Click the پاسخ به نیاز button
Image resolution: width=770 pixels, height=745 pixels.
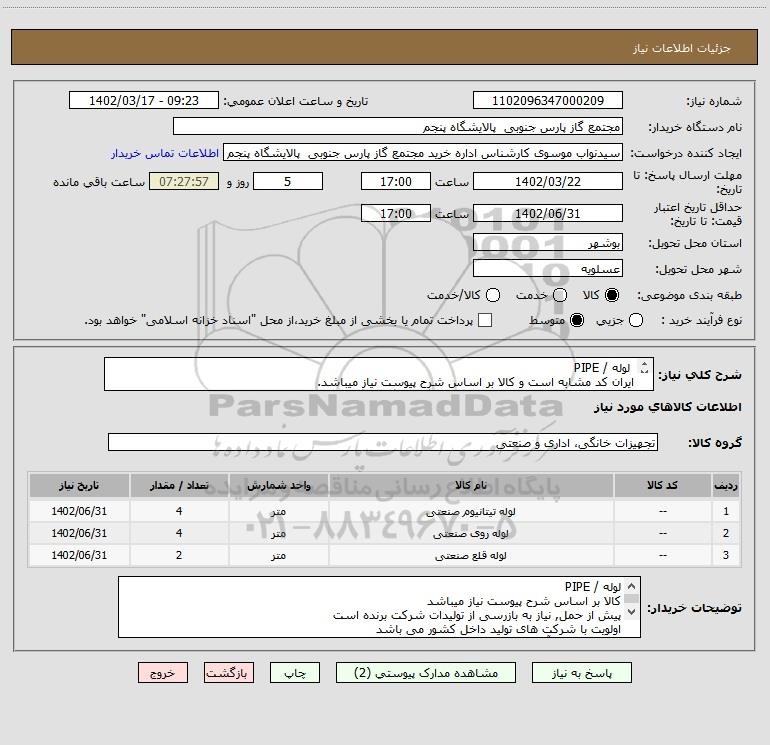(x=581, y=673)
